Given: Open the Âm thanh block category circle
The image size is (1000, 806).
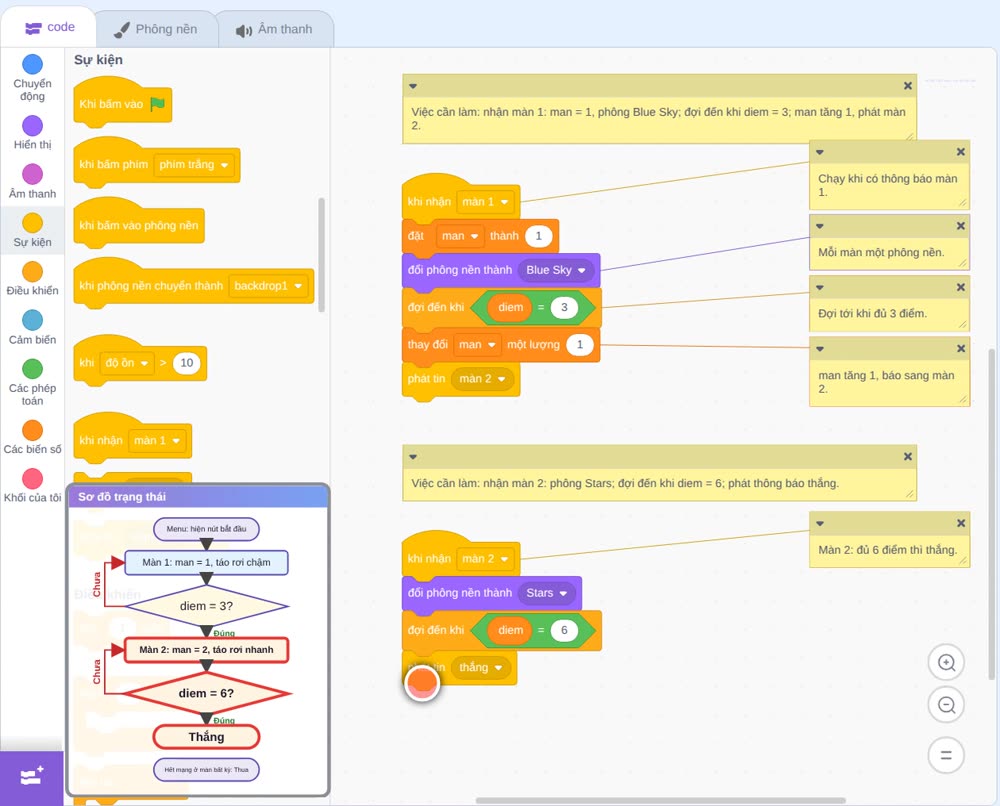Looking at the screenshot, I should (33, 173).
